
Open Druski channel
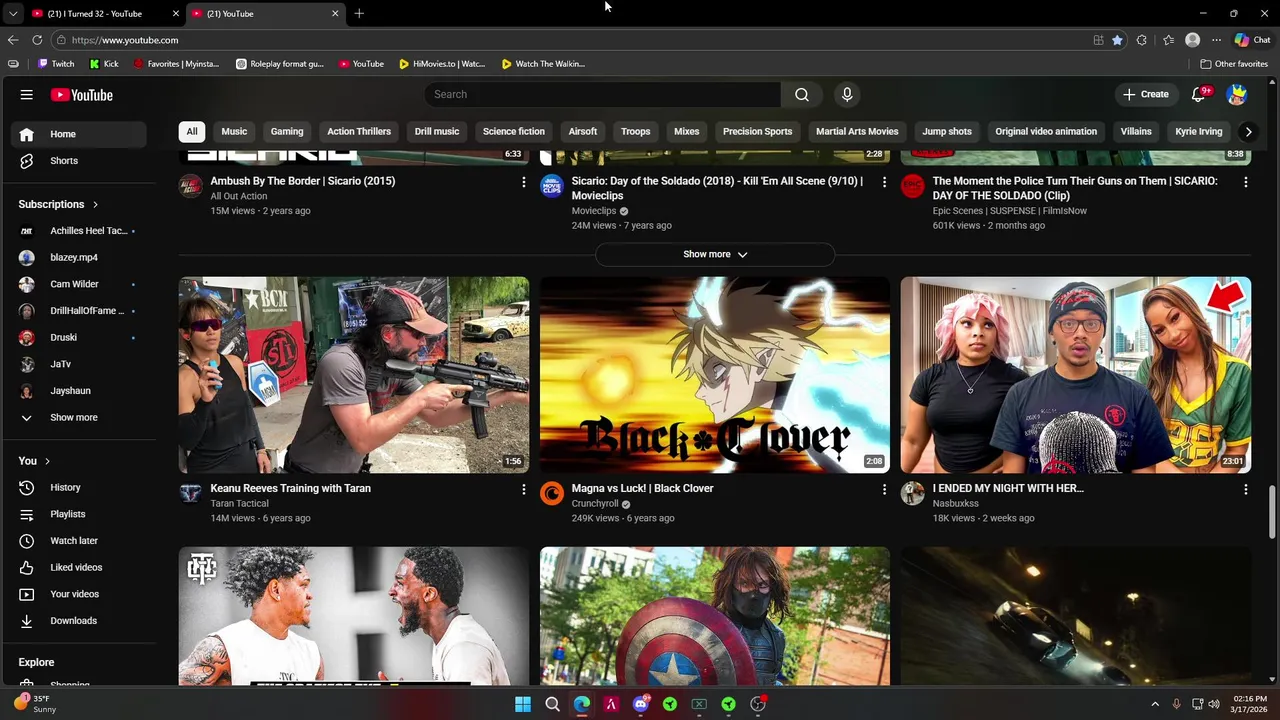tap(80, 337)
